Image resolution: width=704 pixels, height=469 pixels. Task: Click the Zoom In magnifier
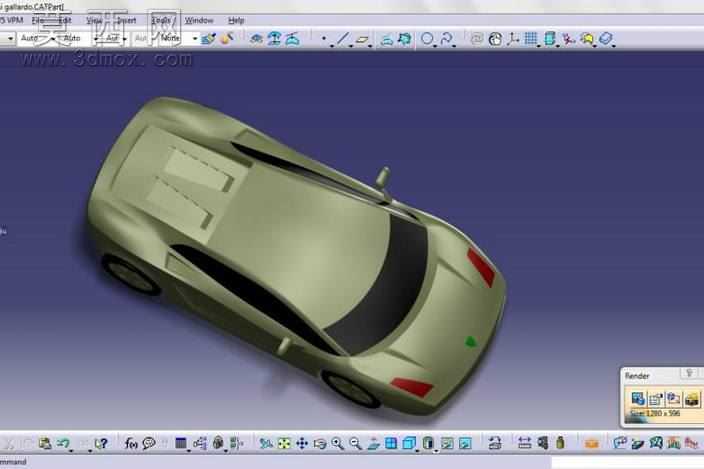click(x=338, y=444)
